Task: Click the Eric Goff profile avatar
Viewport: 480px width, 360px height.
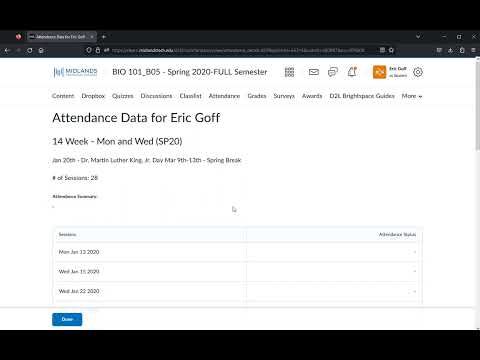Action: (379, 72)
